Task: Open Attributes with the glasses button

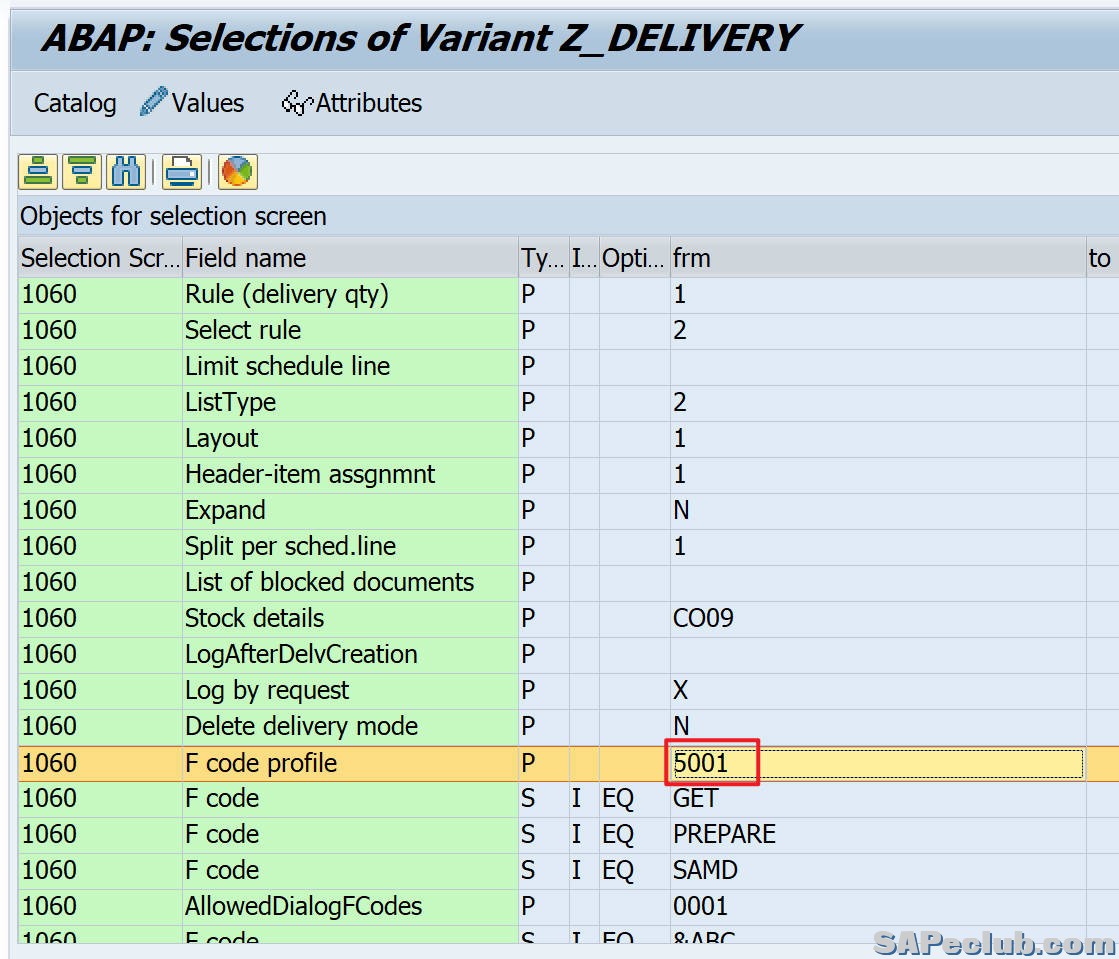Action: click(352, 103)
